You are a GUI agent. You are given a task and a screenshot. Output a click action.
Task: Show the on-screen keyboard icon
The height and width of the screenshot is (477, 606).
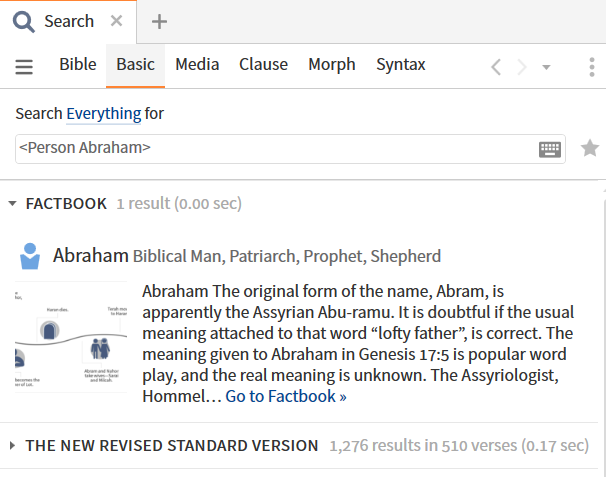[550, 149]
